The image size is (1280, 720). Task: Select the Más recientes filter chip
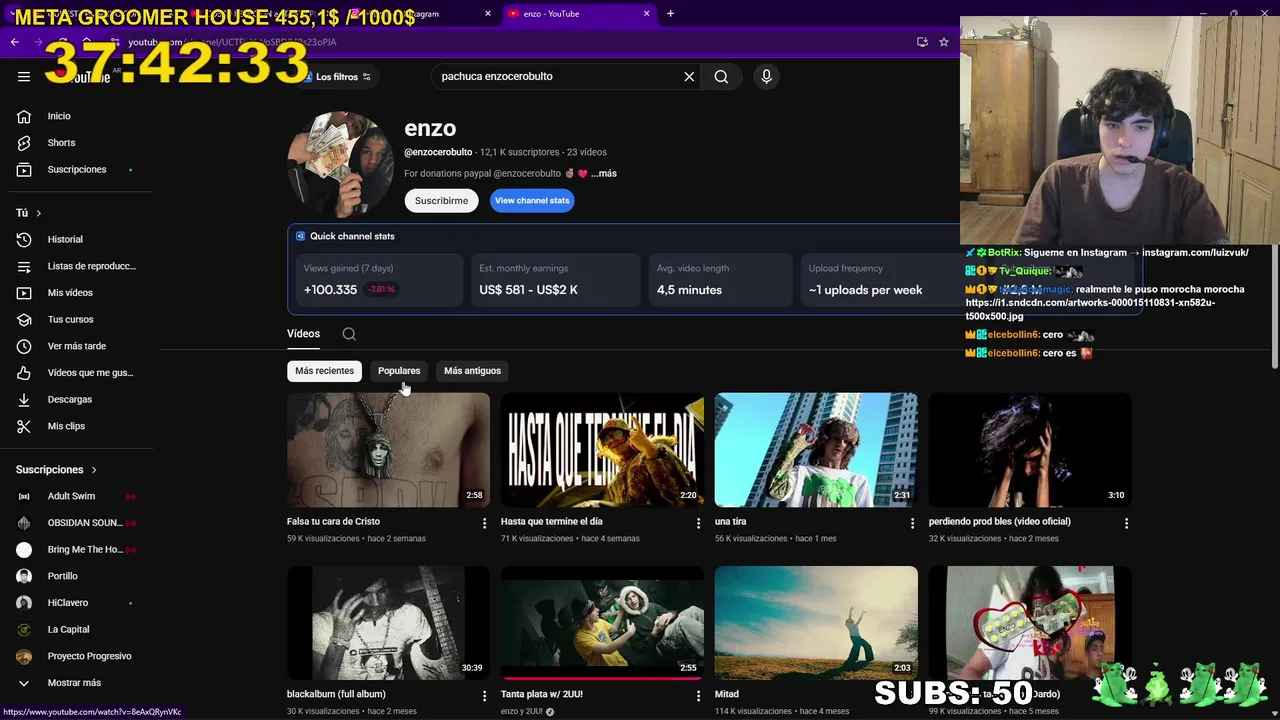point(324,371)
